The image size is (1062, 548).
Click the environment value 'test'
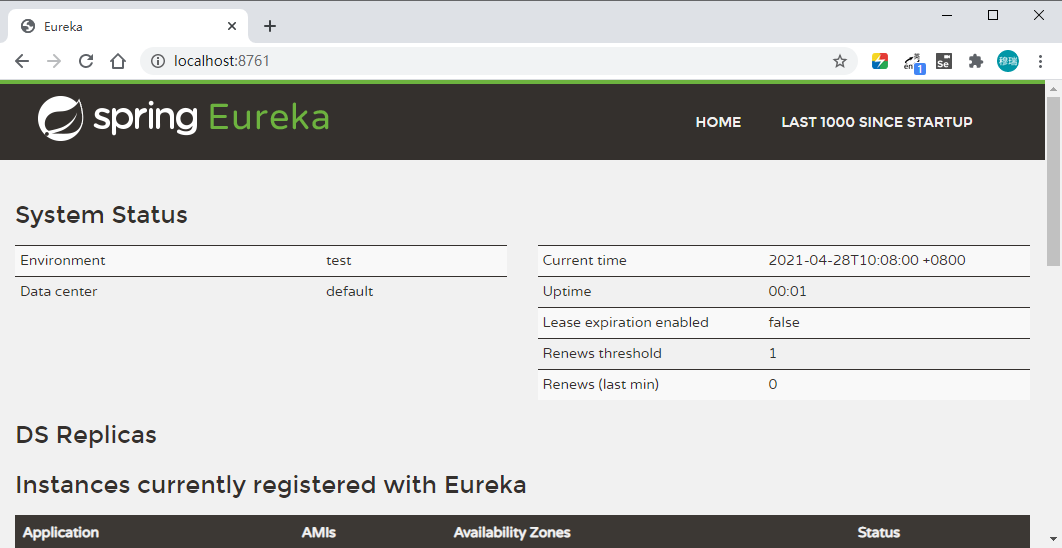(339, 260)
